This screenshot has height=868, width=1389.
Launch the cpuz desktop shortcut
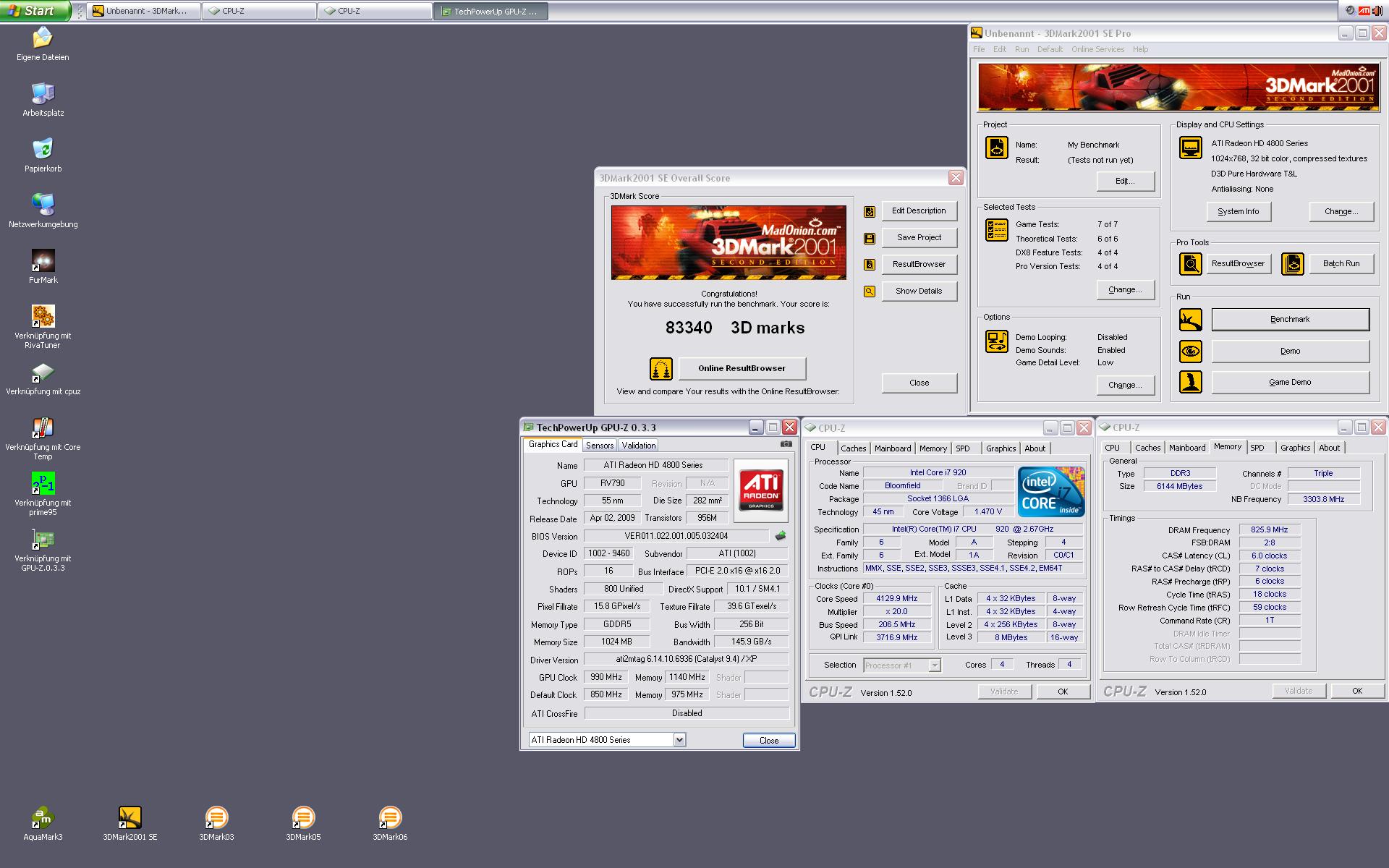tap(43, 373)
